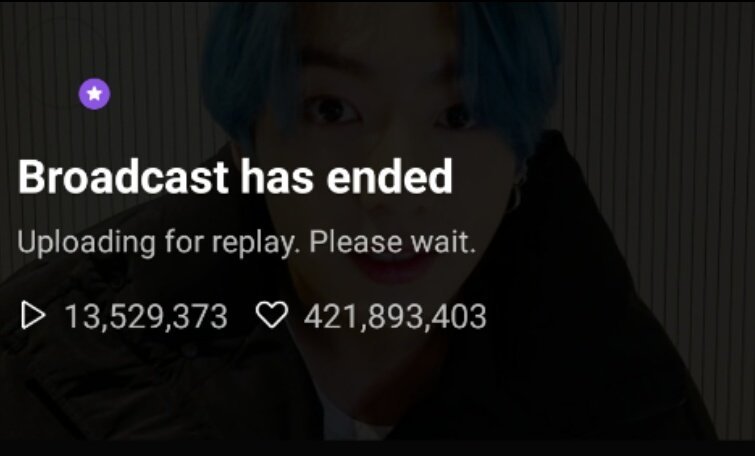The width and height of the screenshot is (755, 456).
Task: Click the "Please wait." text
Action: [x=392, y=241]
